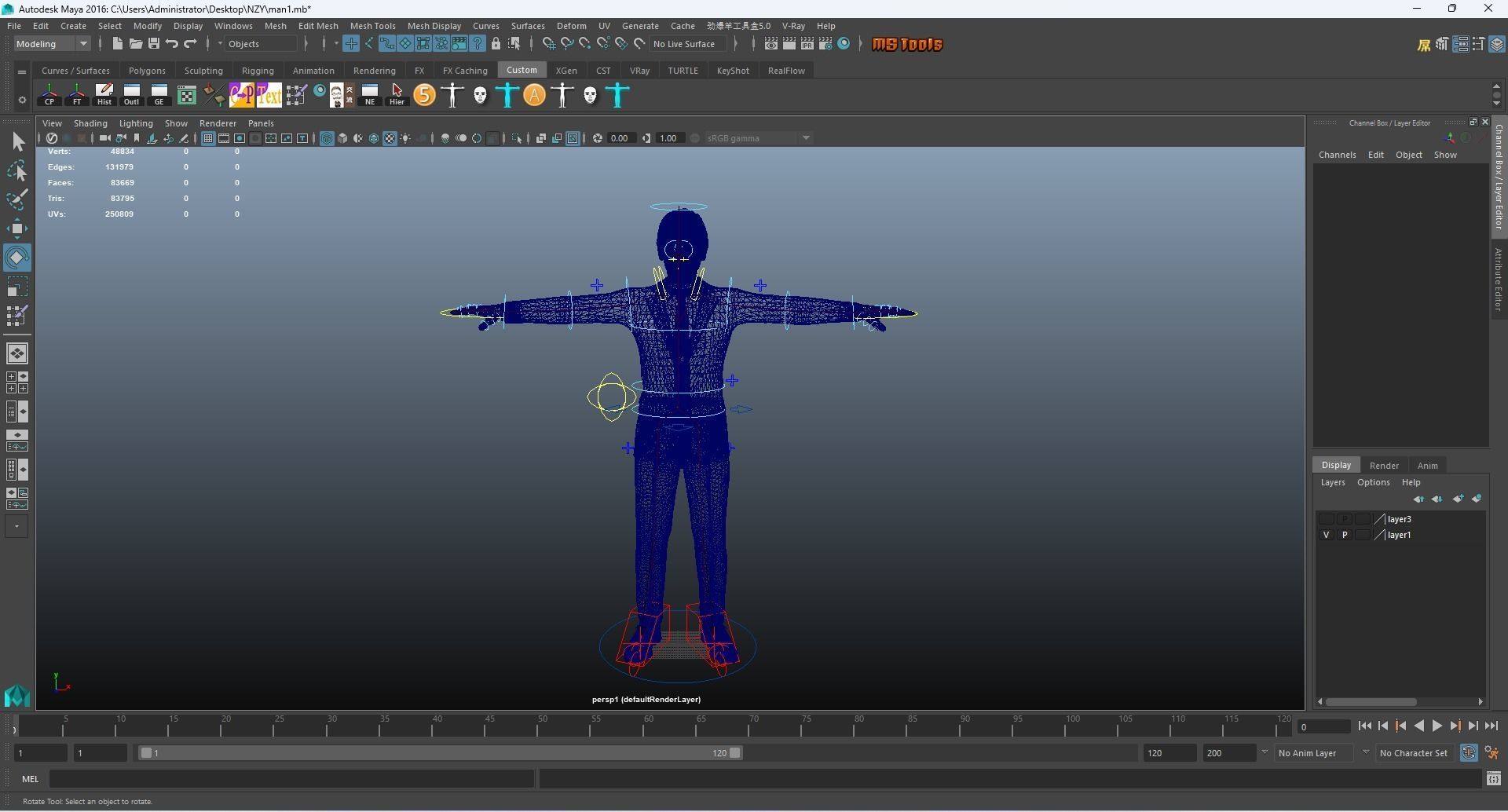Open the sRGB gamma view transform dropdown
This screenshot has height=812, width=1508.
(x=759, y=138)
